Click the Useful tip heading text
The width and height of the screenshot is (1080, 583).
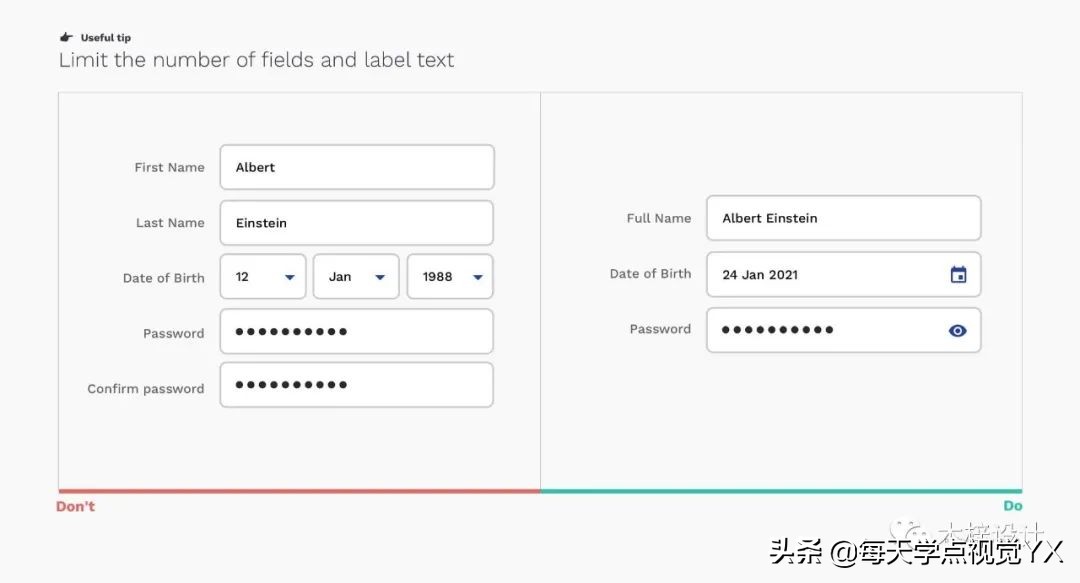104,36
